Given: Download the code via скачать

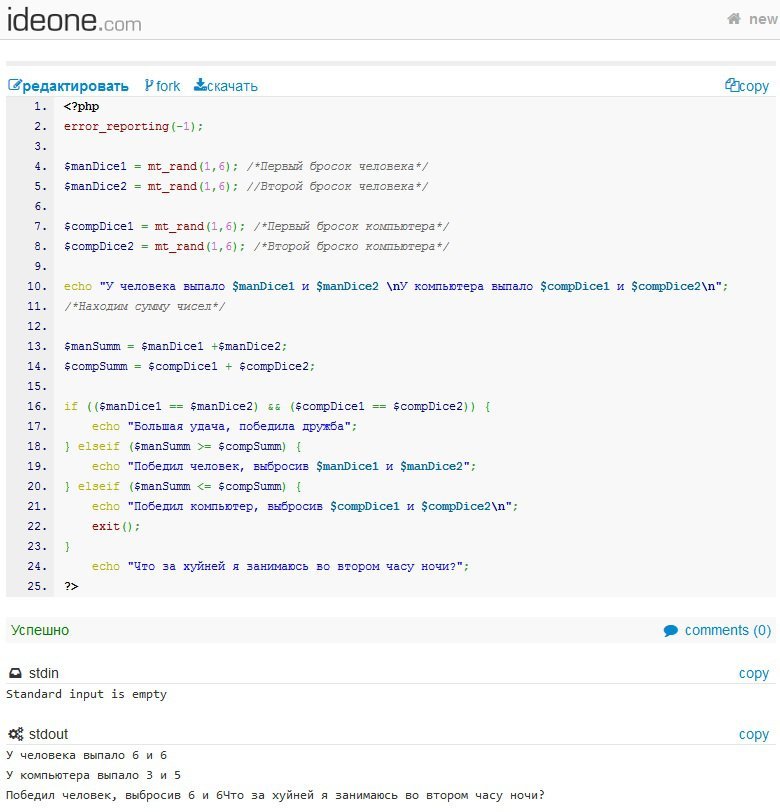Looking at the screenshot, I should click(x=232, y=86).
